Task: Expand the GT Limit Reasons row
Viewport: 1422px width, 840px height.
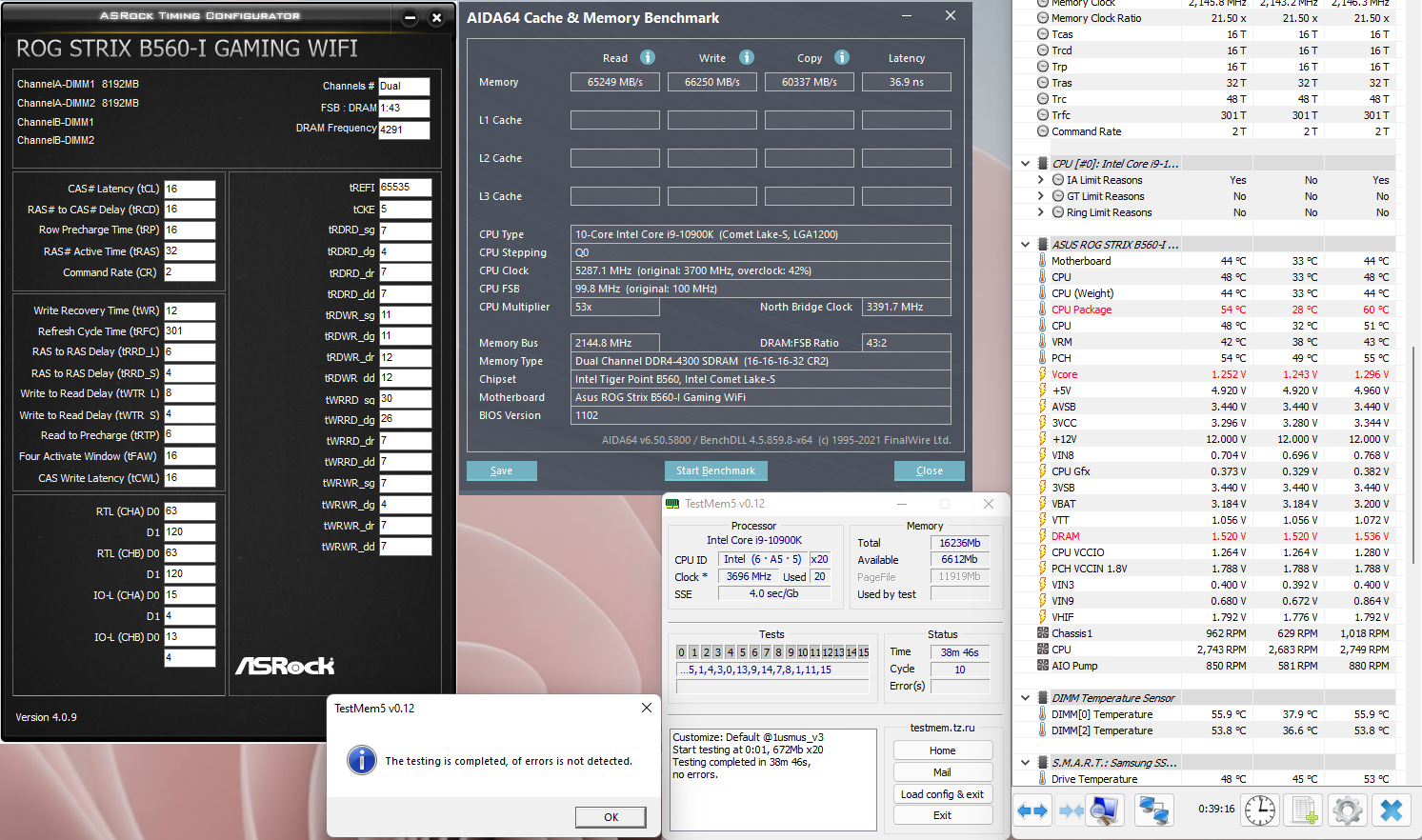Action: pyautogui.click(x=1041, y=196)
